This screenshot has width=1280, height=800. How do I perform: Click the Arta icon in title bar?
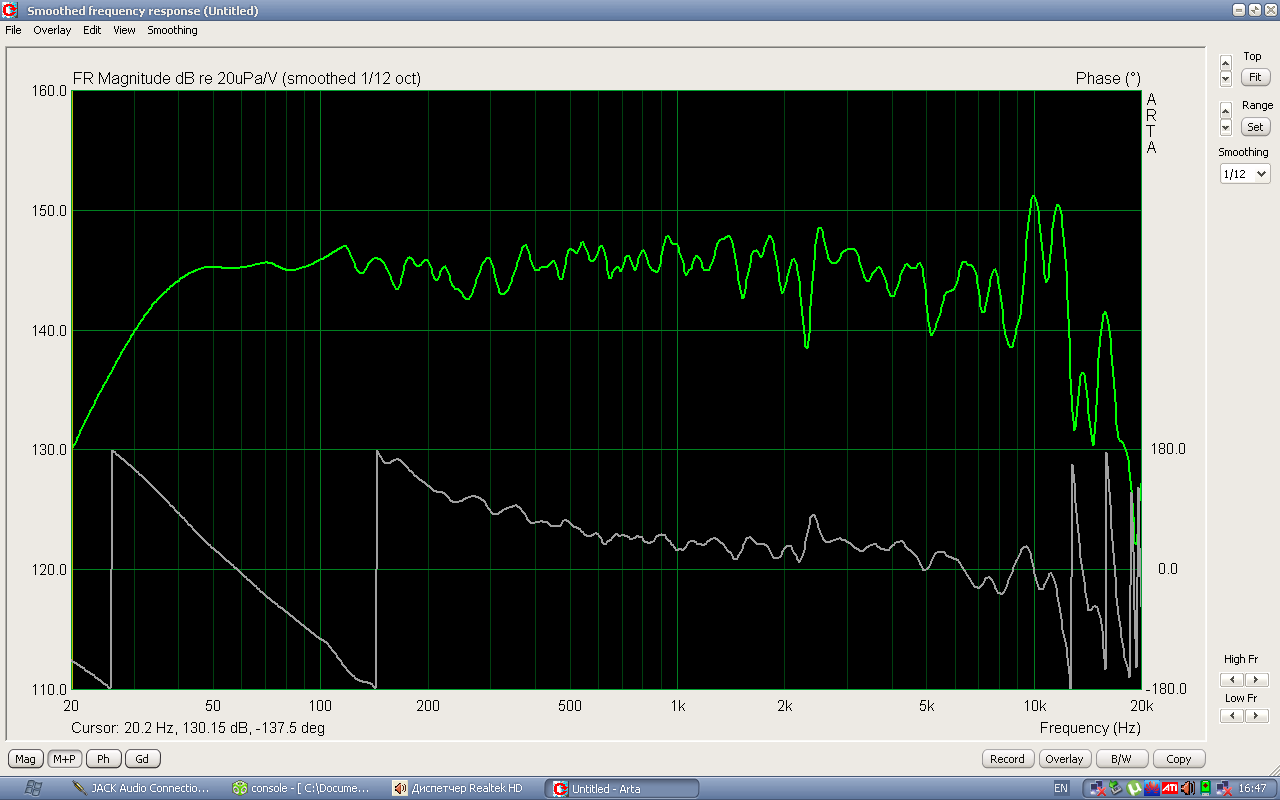click(x=11, y=10)
